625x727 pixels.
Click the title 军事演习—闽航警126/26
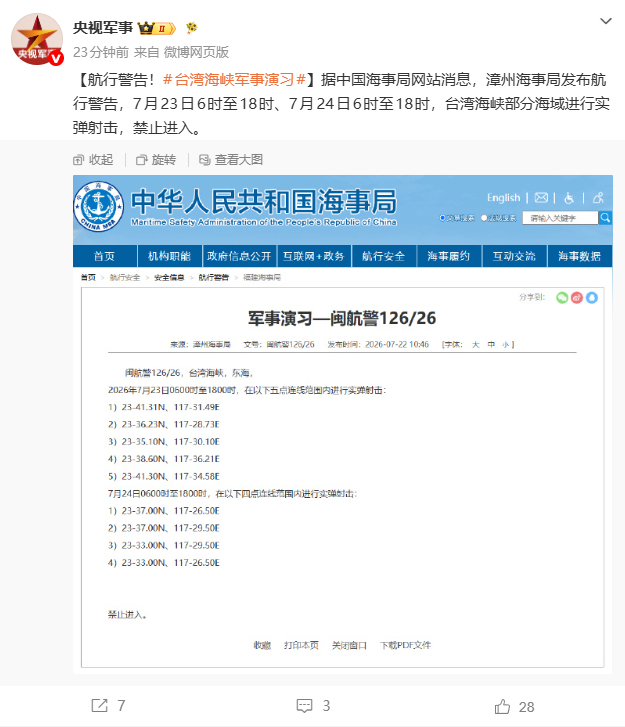pos(342,318)
